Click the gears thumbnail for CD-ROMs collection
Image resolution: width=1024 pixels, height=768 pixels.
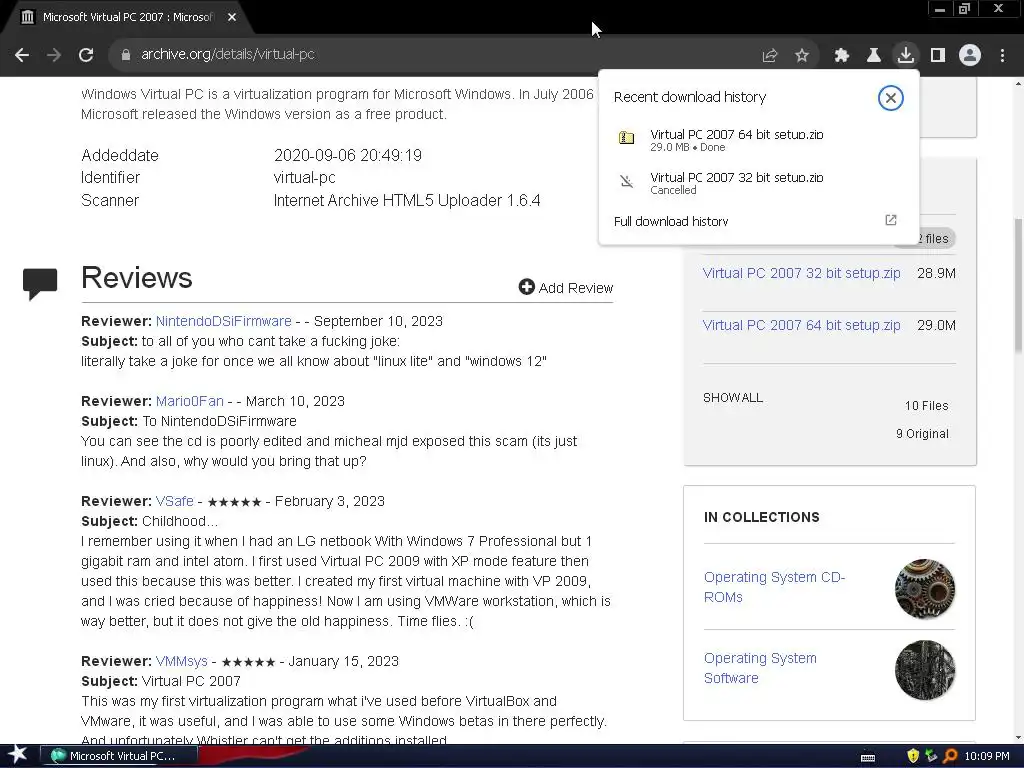pos(925,588)
